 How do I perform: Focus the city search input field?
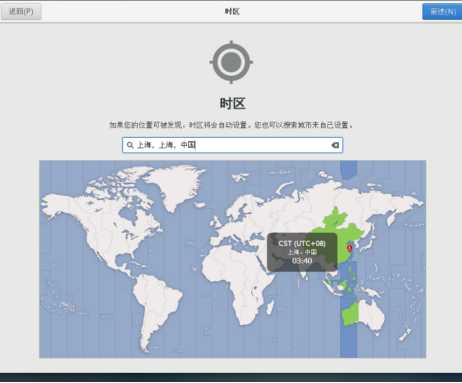click(x=232, y=145)
